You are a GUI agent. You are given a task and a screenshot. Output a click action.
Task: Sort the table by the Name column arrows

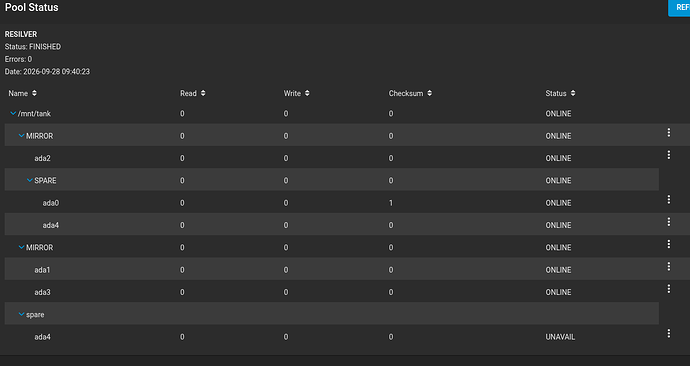point(34,93)
